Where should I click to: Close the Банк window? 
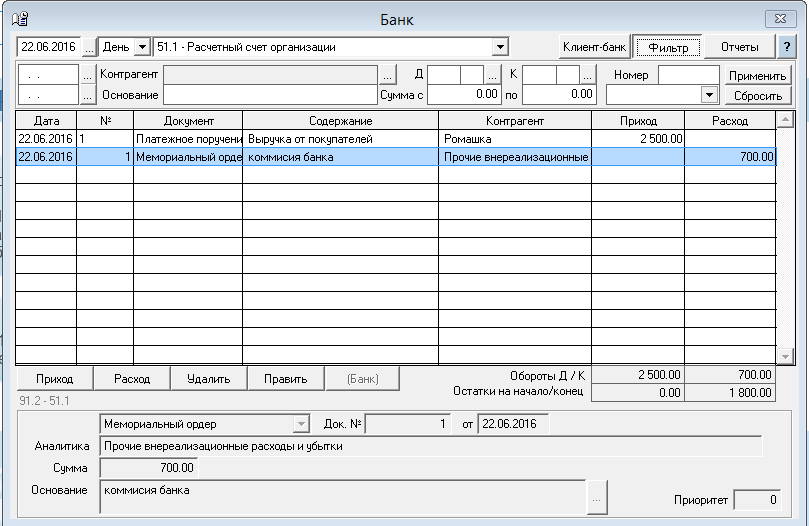tap(780, 19)
